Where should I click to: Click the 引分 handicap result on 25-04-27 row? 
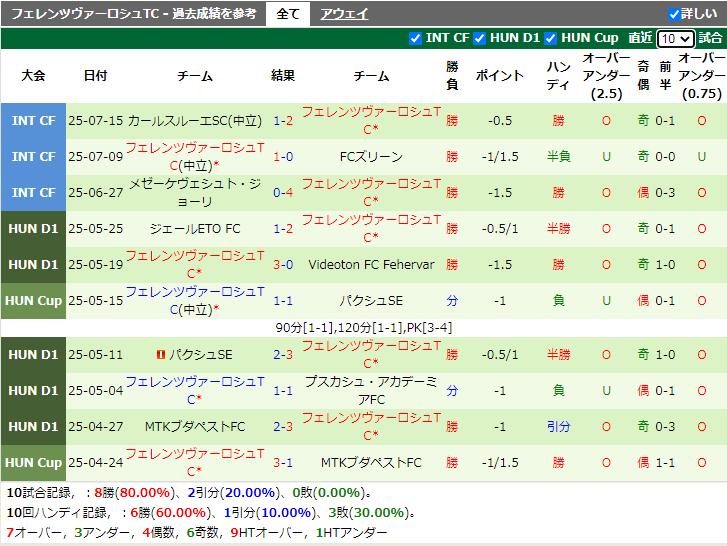tap(558, 427)
